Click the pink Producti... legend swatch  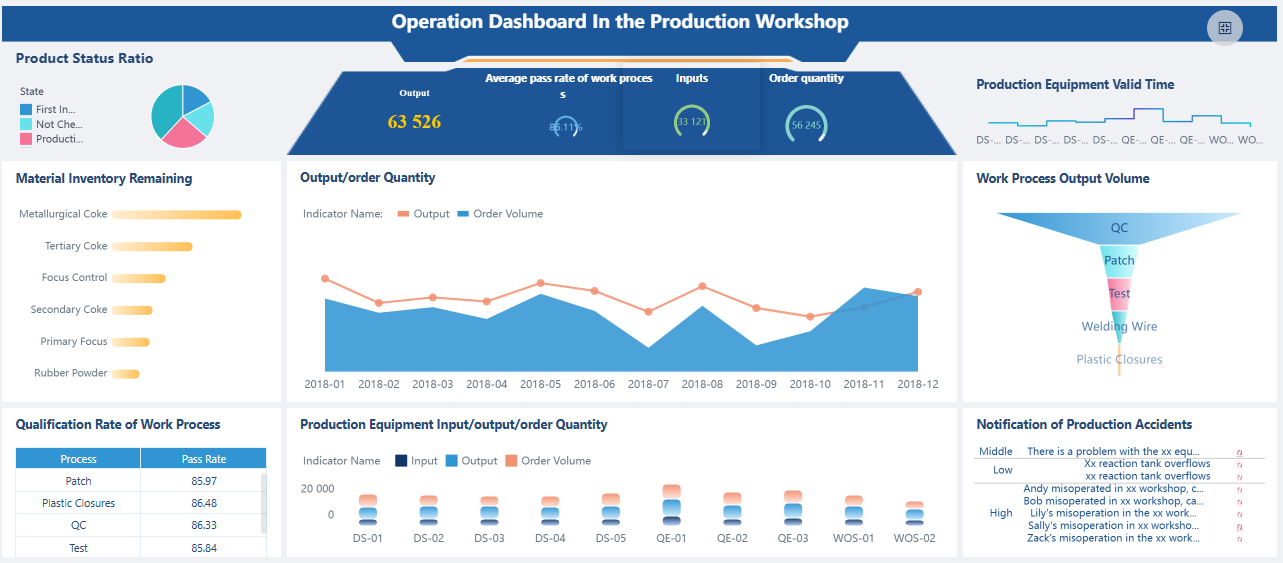[26, 139]
